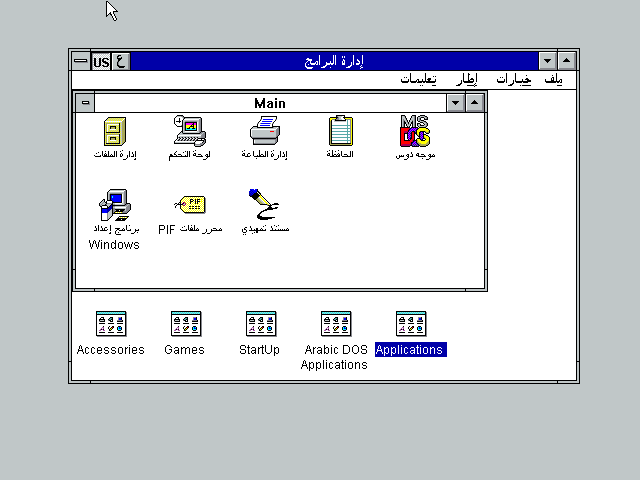The width and height of the screenshot is (640, 480).
Task: Click the الحافظة label text
Action: click(x=340, y=154)
